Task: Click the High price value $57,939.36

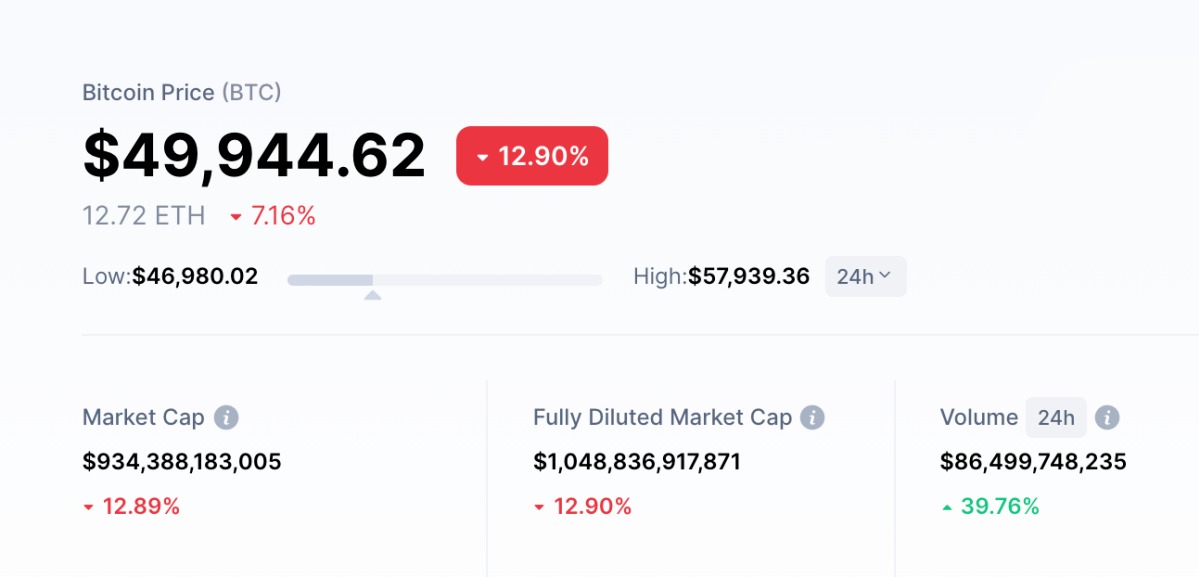Action: pyautogui.click(x=749, y=276)
